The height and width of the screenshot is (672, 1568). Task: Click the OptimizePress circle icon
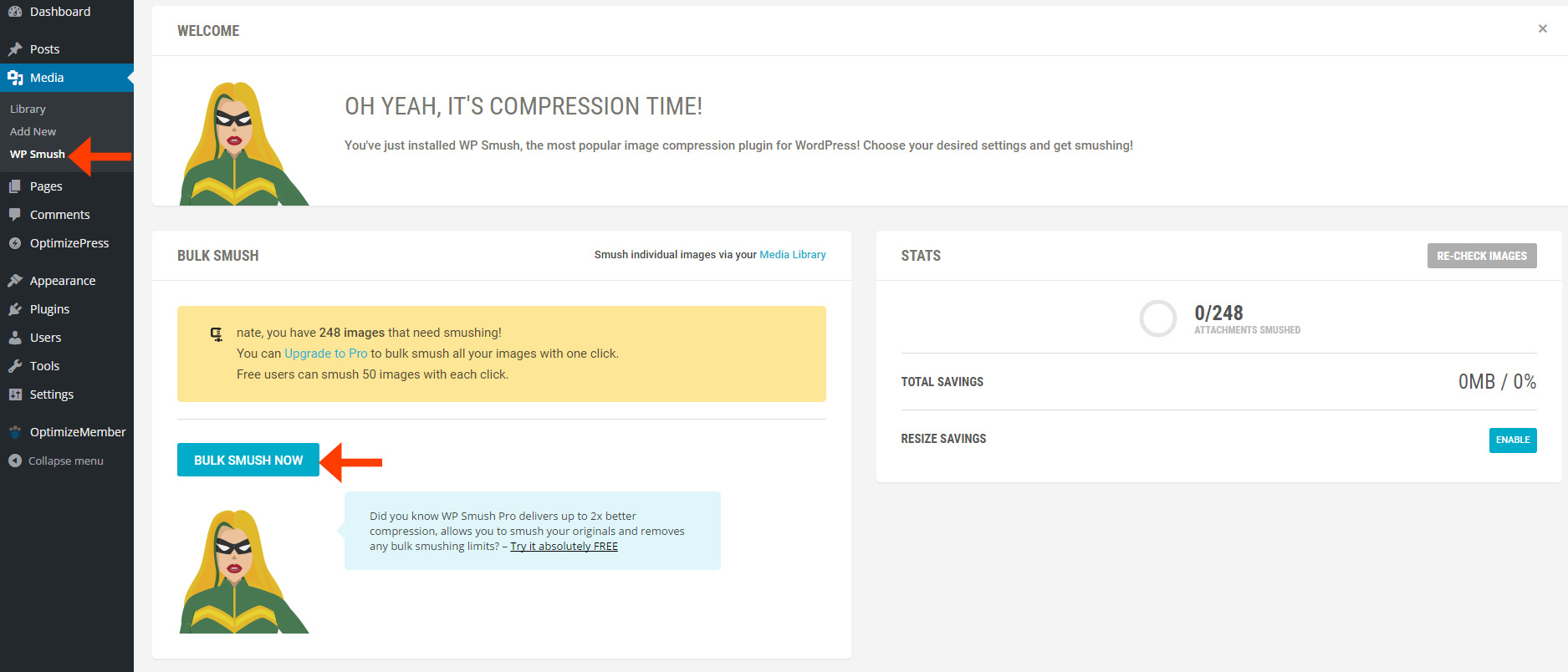(15, 243)
